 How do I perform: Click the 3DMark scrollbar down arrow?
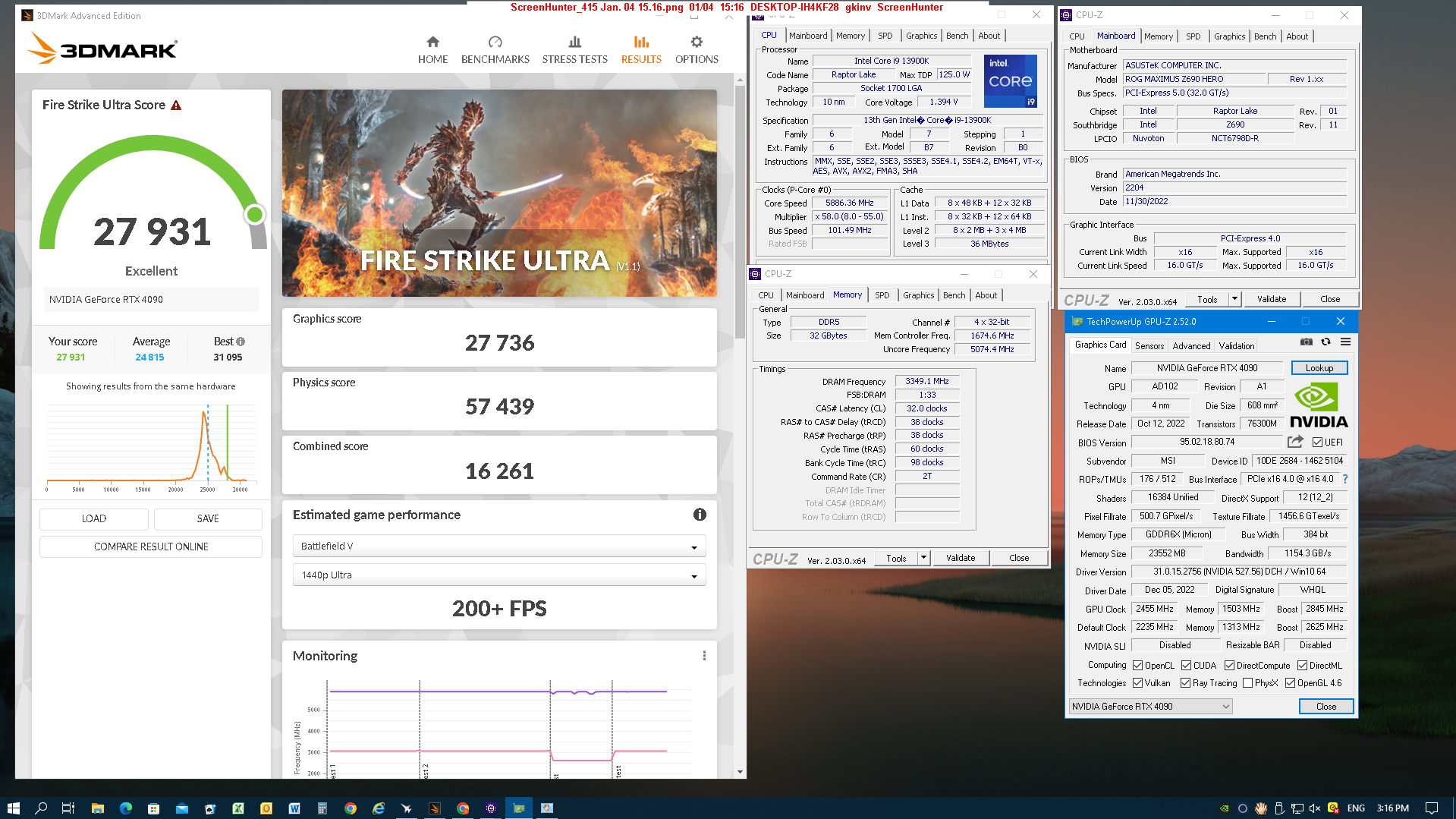(x=741, y=772)
